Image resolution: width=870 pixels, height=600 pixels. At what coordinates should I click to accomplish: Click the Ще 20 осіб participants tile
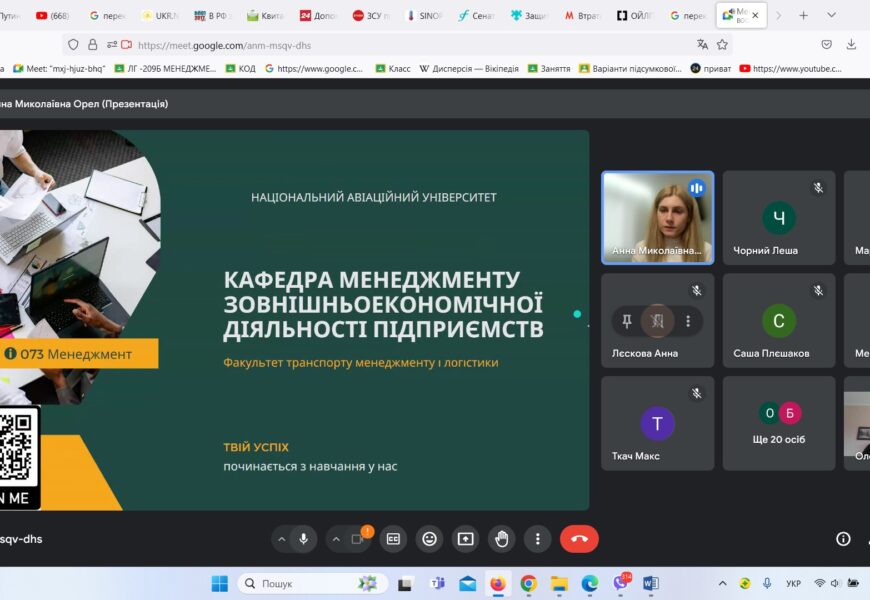pyautogui.click(x=778, y=423)
